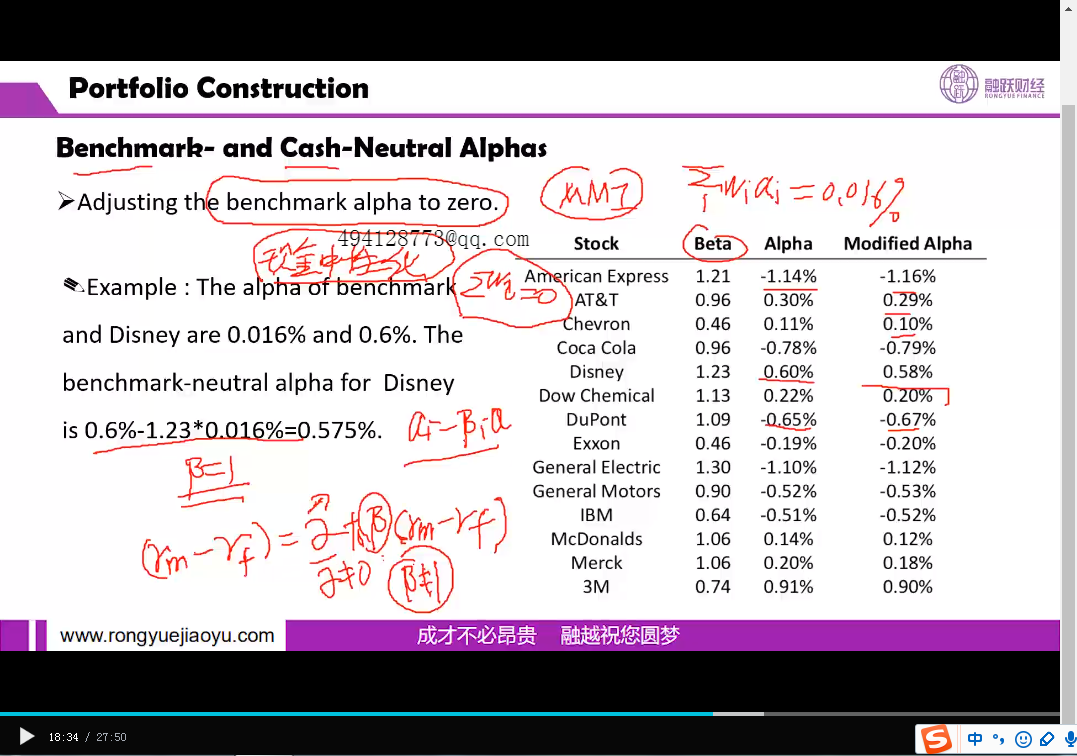This screenshot has height=756, width=1077.
Task: Click Disney's modified alpha 0.58%
Action: tap(907, 372)
